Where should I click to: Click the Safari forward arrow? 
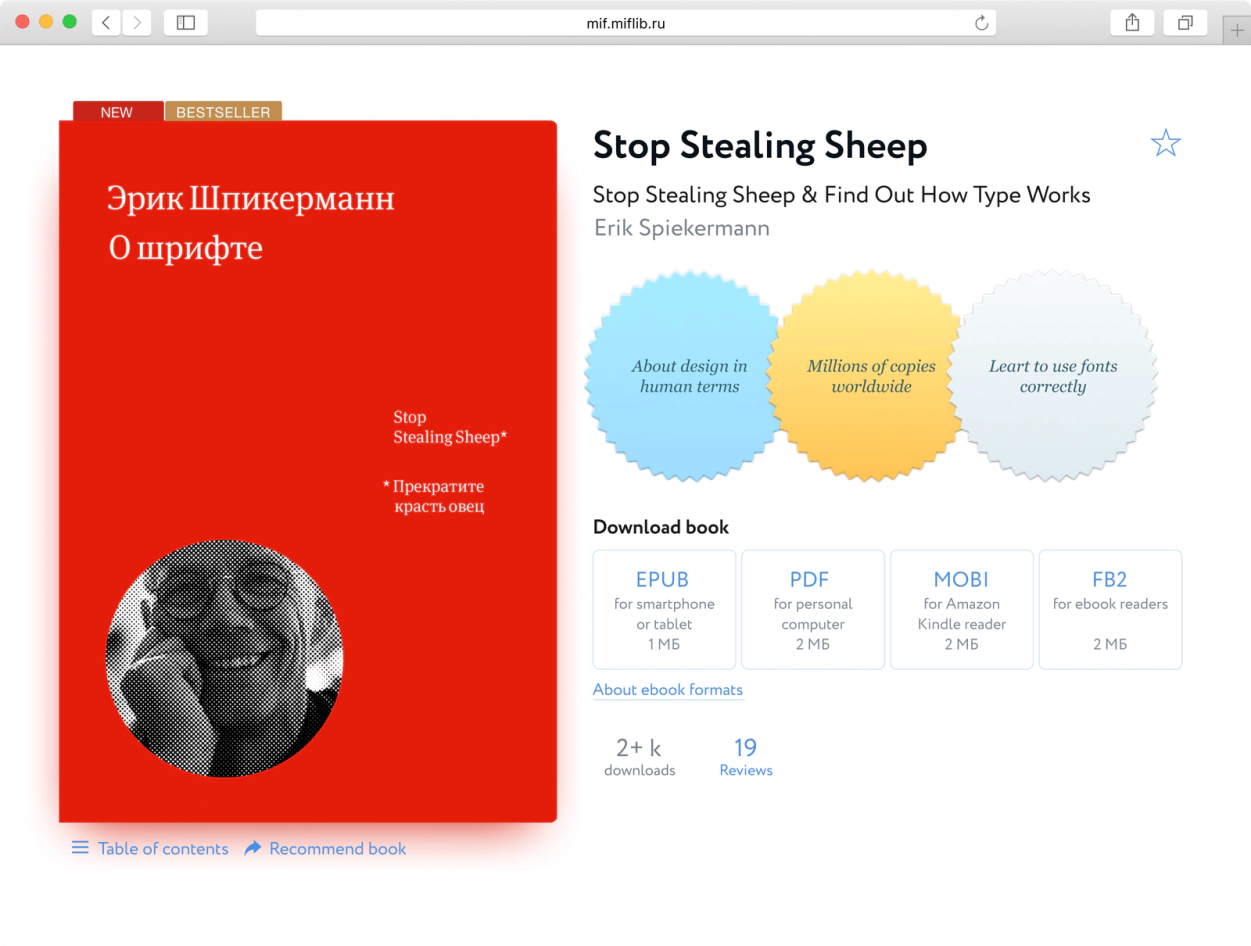pos(136,22)
